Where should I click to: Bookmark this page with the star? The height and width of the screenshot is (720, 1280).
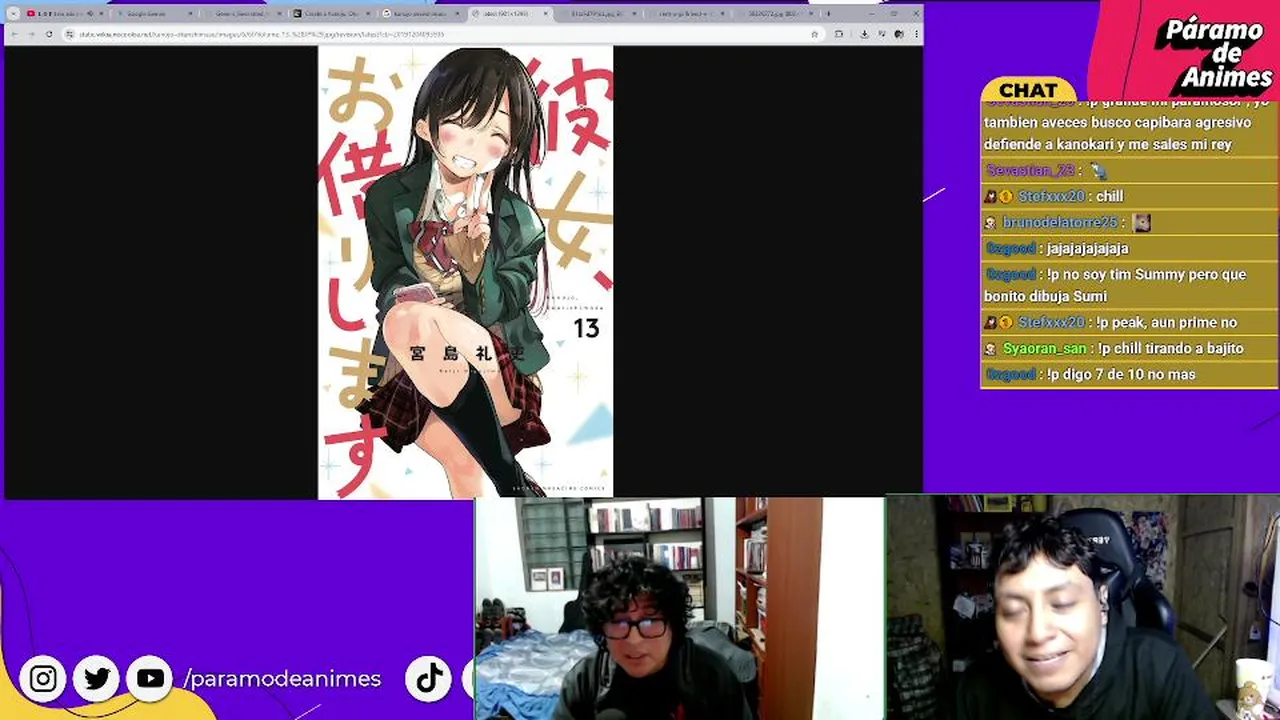click(814, 34)
